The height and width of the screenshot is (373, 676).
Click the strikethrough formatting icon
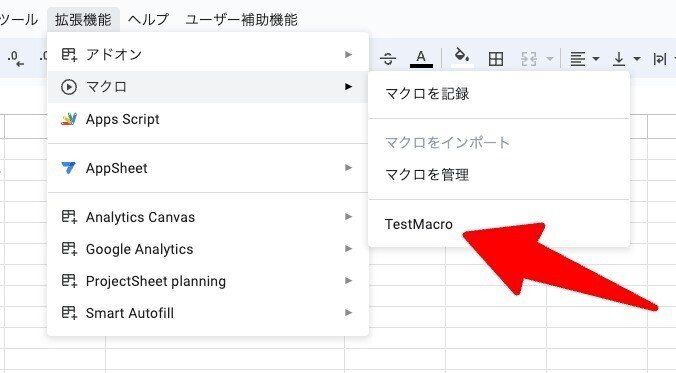tap(388, 58)
